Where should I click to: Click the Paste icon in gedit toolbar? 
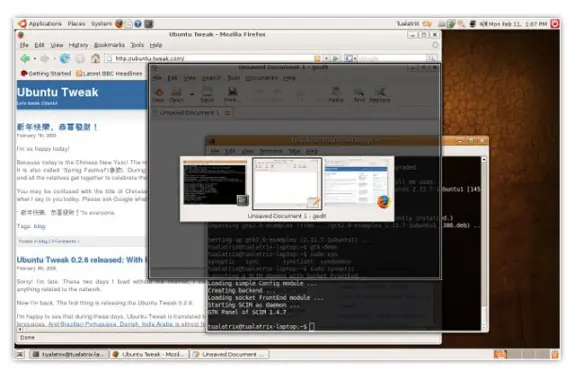[x=336, y=94]
